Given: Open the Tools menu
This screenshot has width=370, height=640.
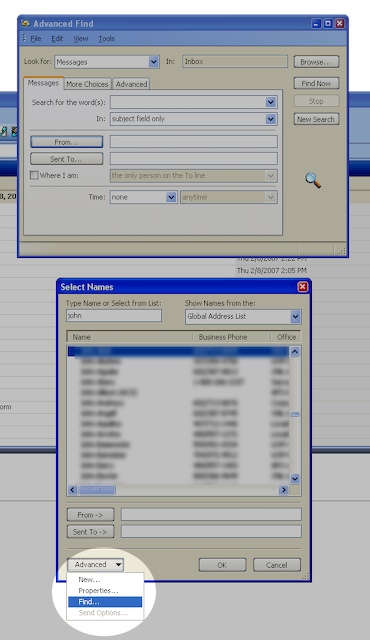Looking at the screenshot, I should coord(106,38).
